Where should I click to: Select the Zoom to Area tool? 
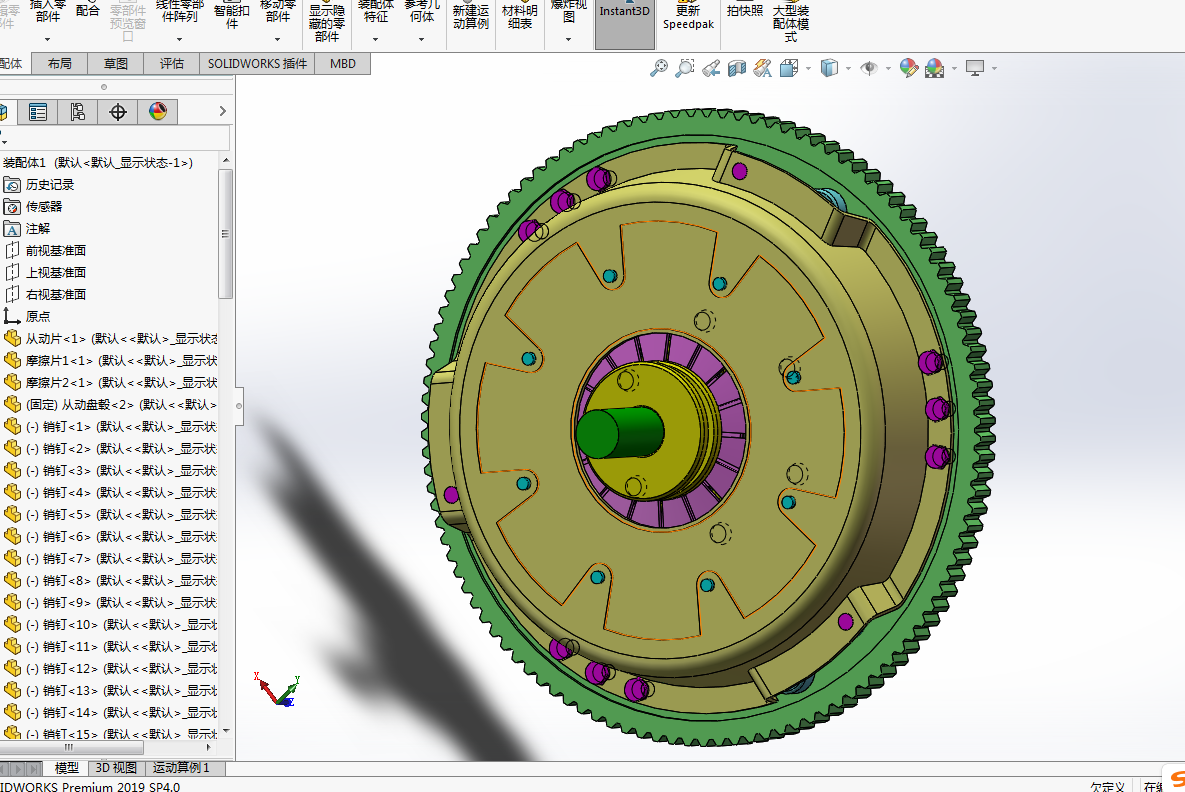point(685,68)
